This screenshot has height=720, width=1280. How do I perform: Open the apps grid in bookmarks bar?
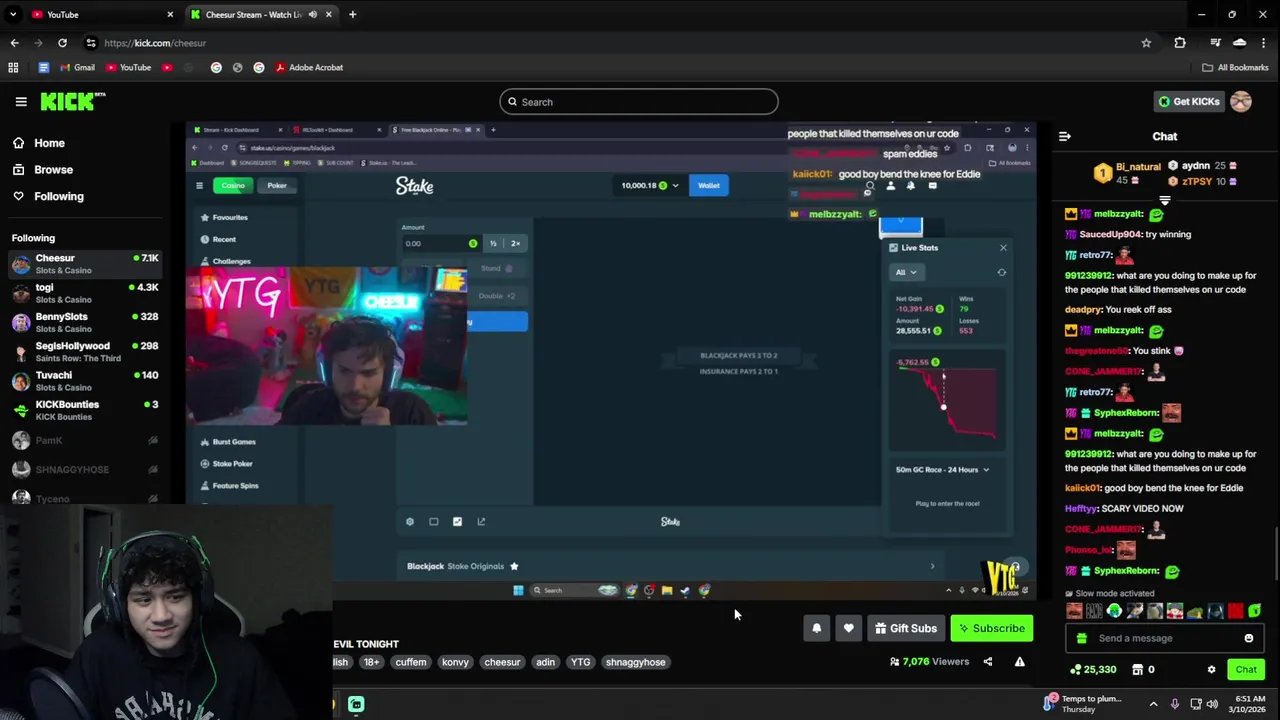[13, 67]
